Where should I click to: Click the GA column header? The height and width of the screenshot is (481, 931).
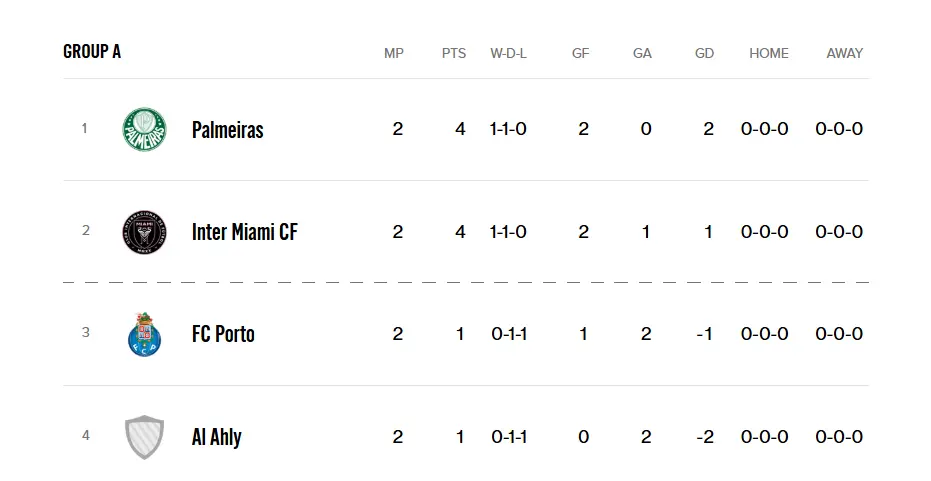pos(642,53)
